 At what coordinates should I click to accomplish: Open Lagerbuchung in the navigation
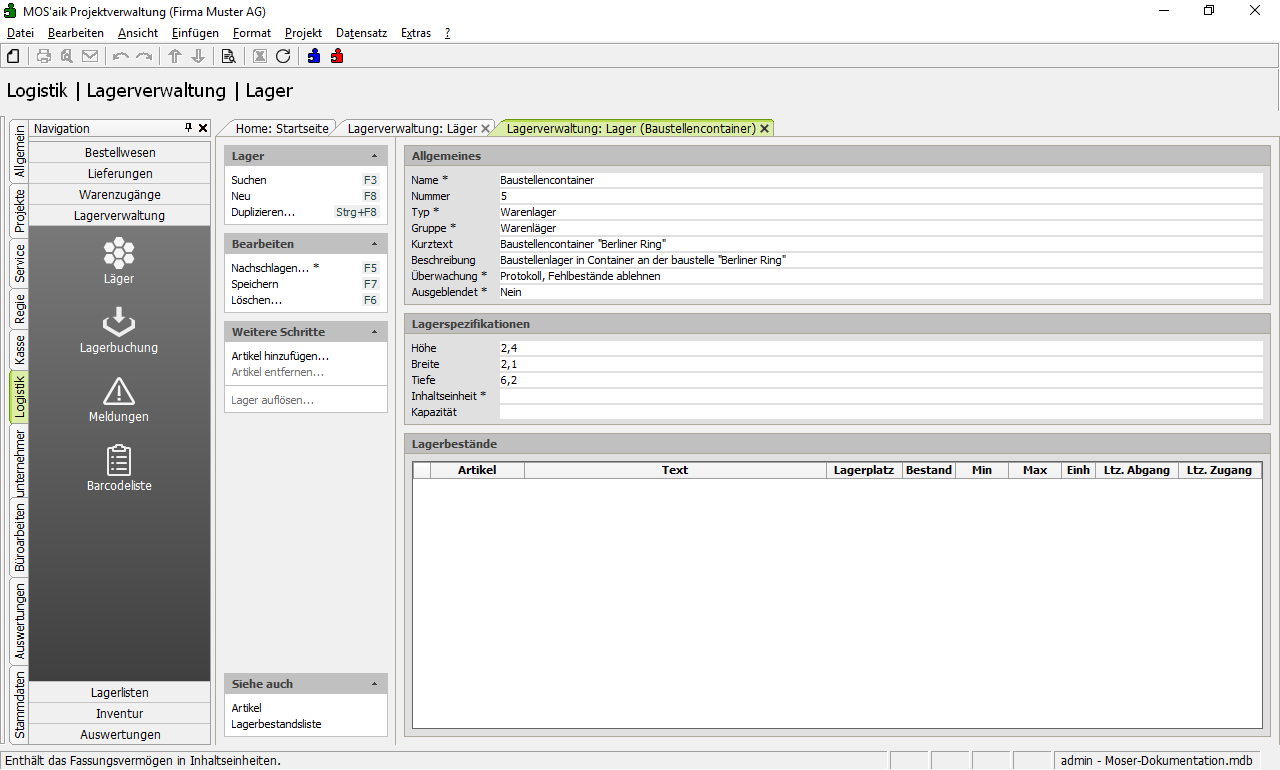(118, 322)
